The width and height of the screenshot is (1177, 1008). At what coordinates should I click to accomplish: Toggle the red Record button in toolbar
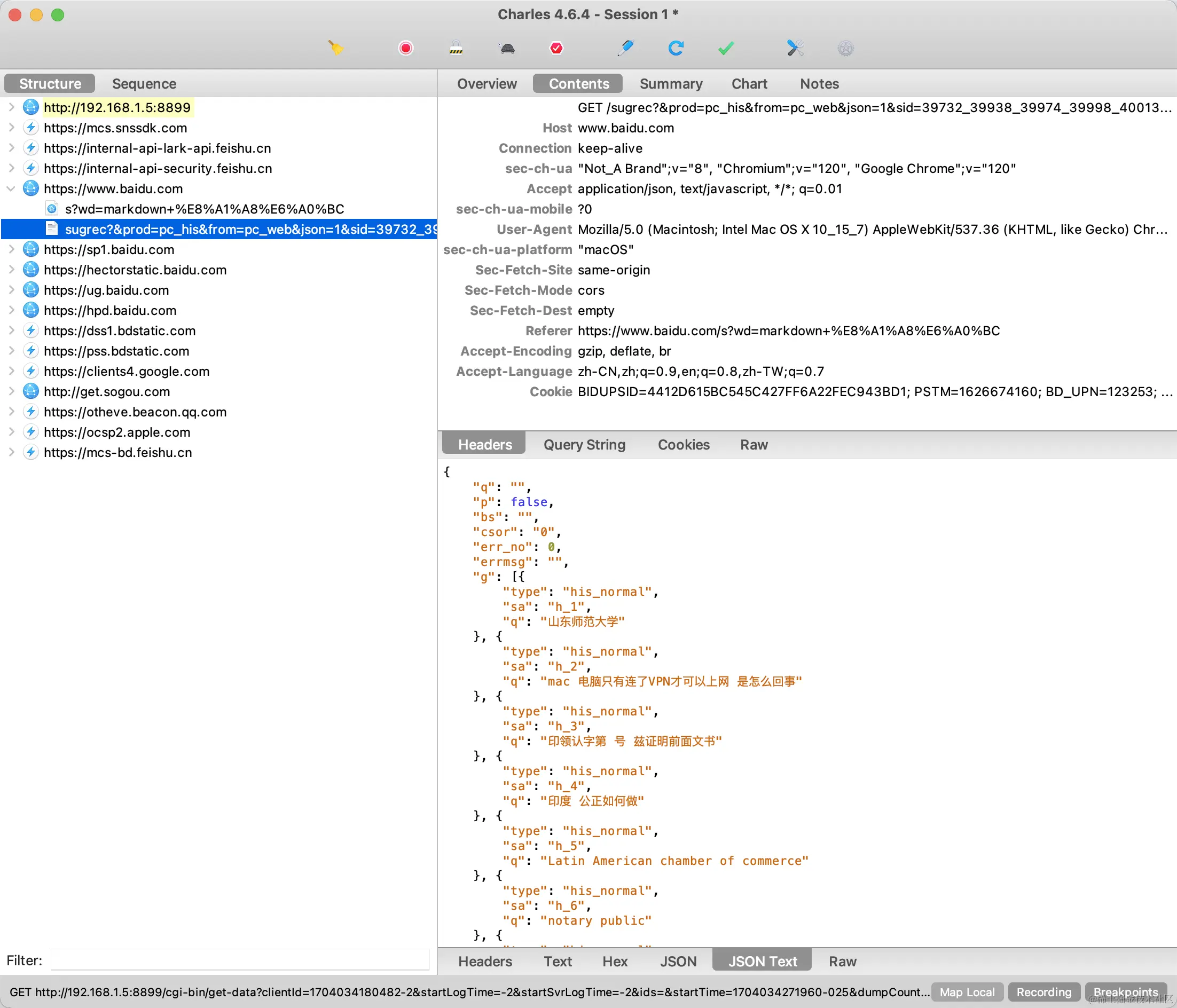click(x=405, y=48)
